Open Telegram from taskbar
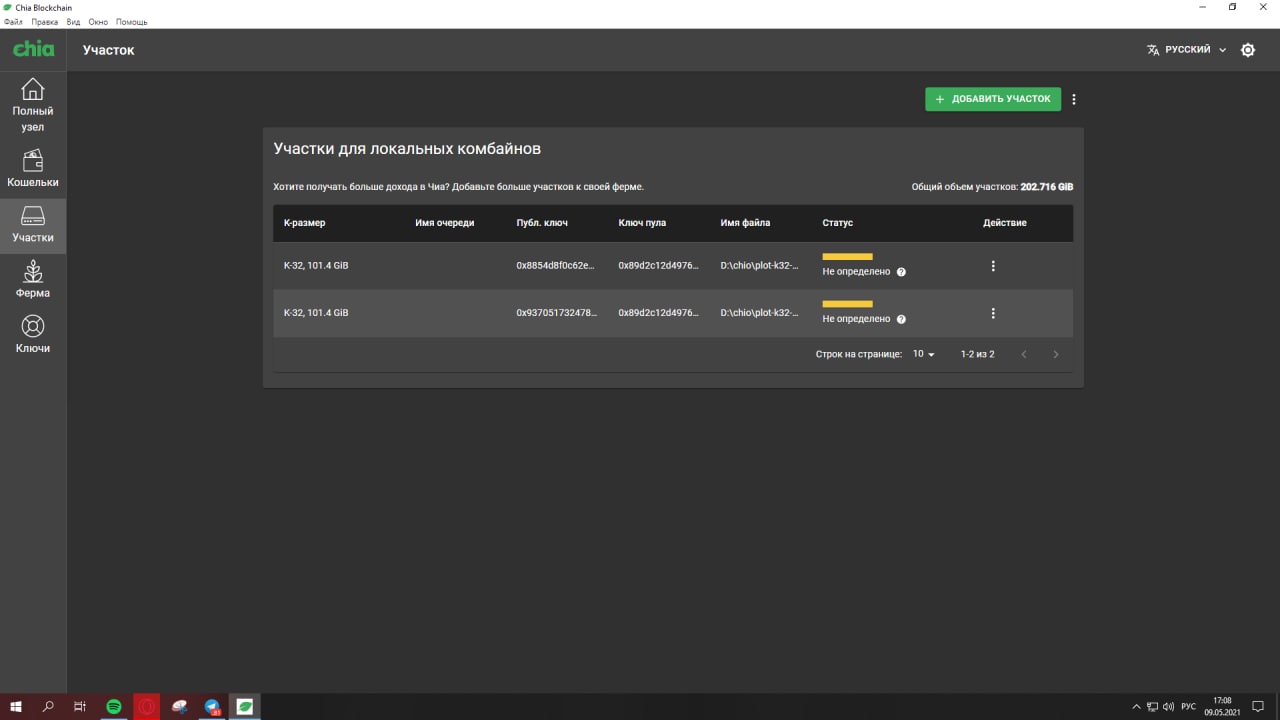1280x720 pixels. (213, 706)
